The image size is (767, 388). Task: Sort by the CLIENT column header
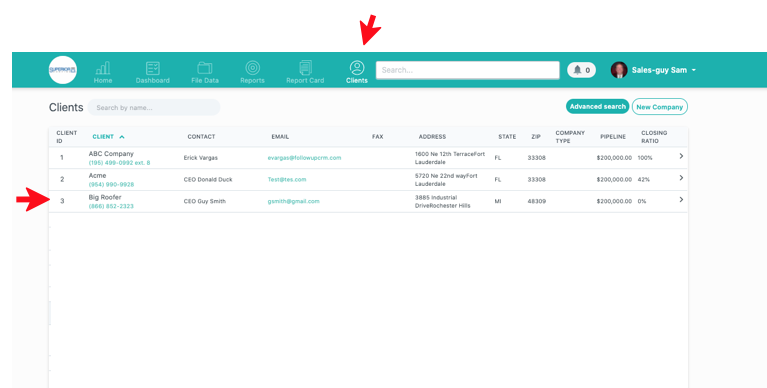108,137
